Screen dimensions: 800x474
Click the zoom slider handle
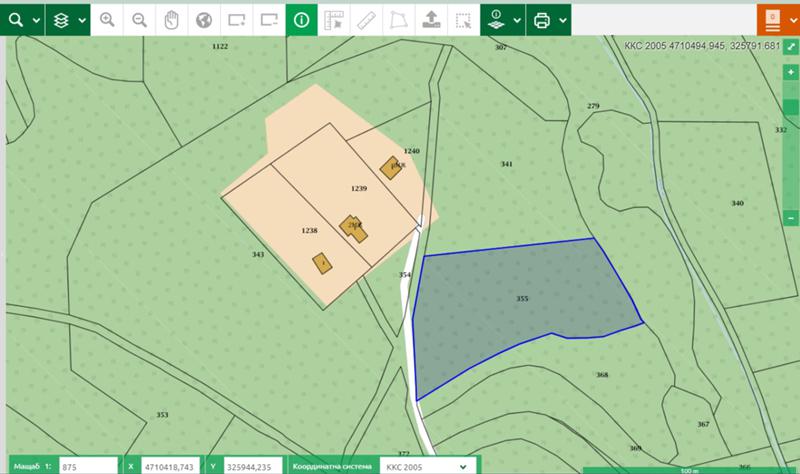tap(791, 105)
